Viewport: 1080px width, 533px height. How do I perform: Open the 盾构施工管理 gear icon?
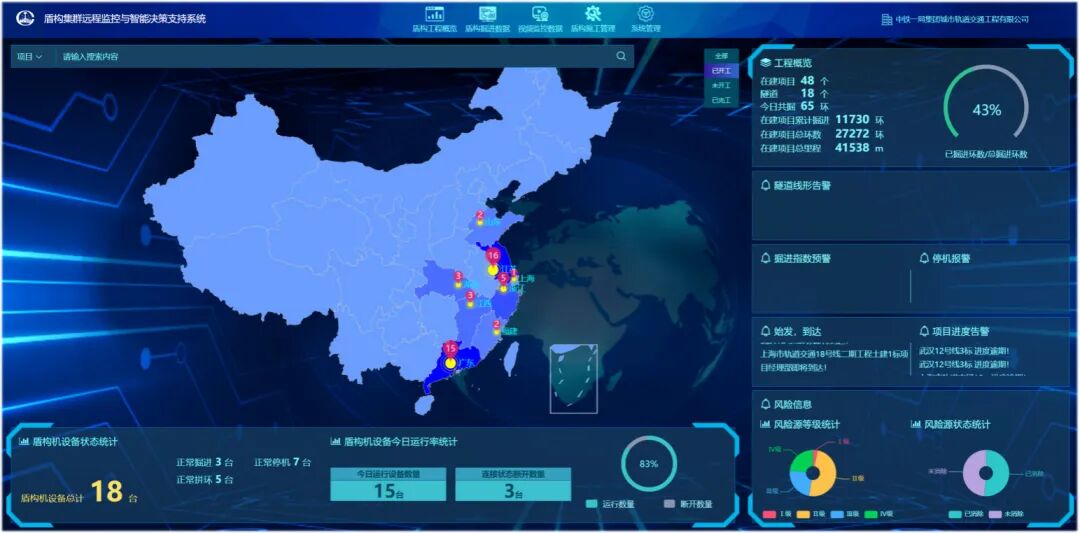click(x=593, y=14)
